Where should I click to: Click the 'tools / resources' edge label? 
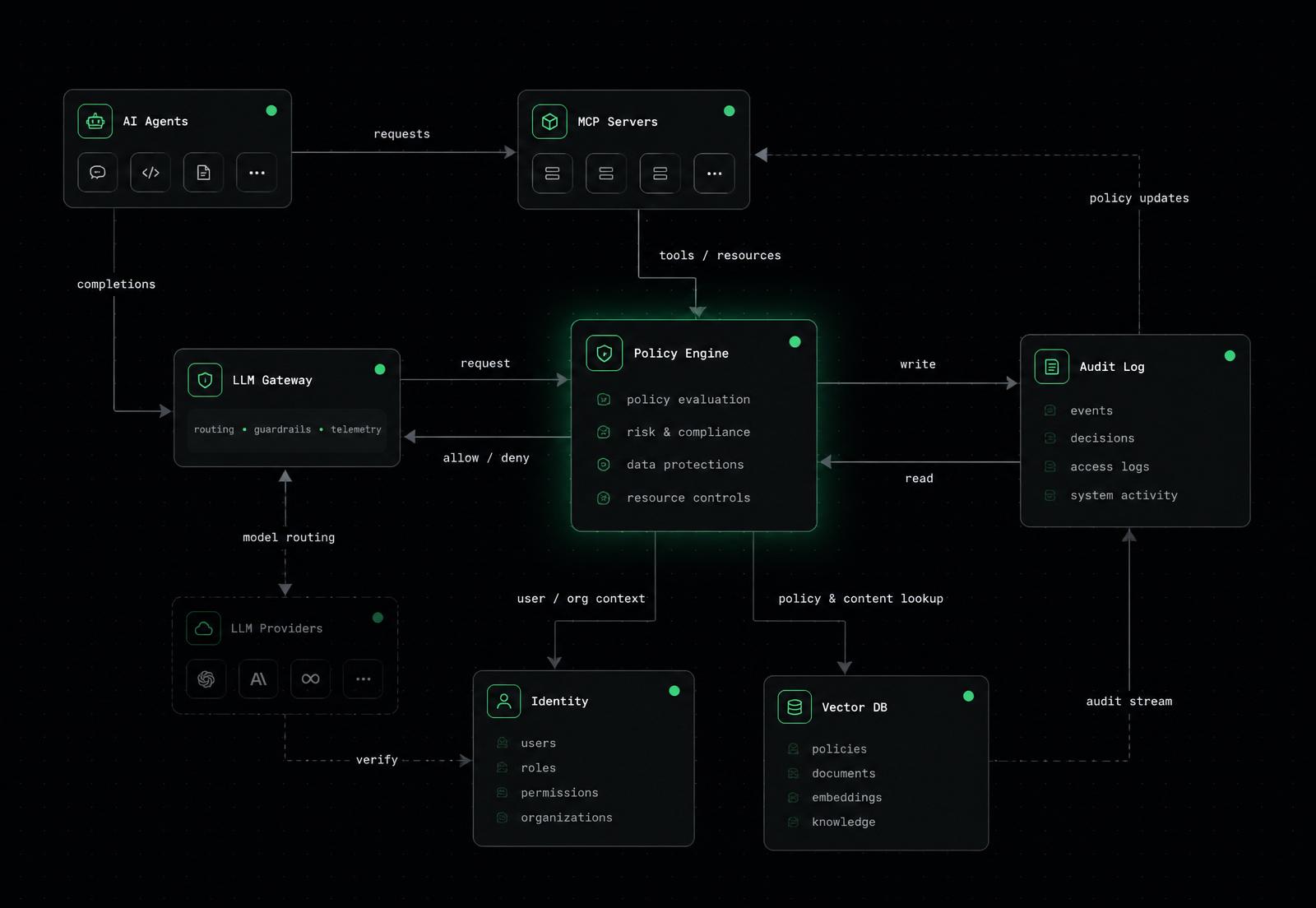[720, 256]
